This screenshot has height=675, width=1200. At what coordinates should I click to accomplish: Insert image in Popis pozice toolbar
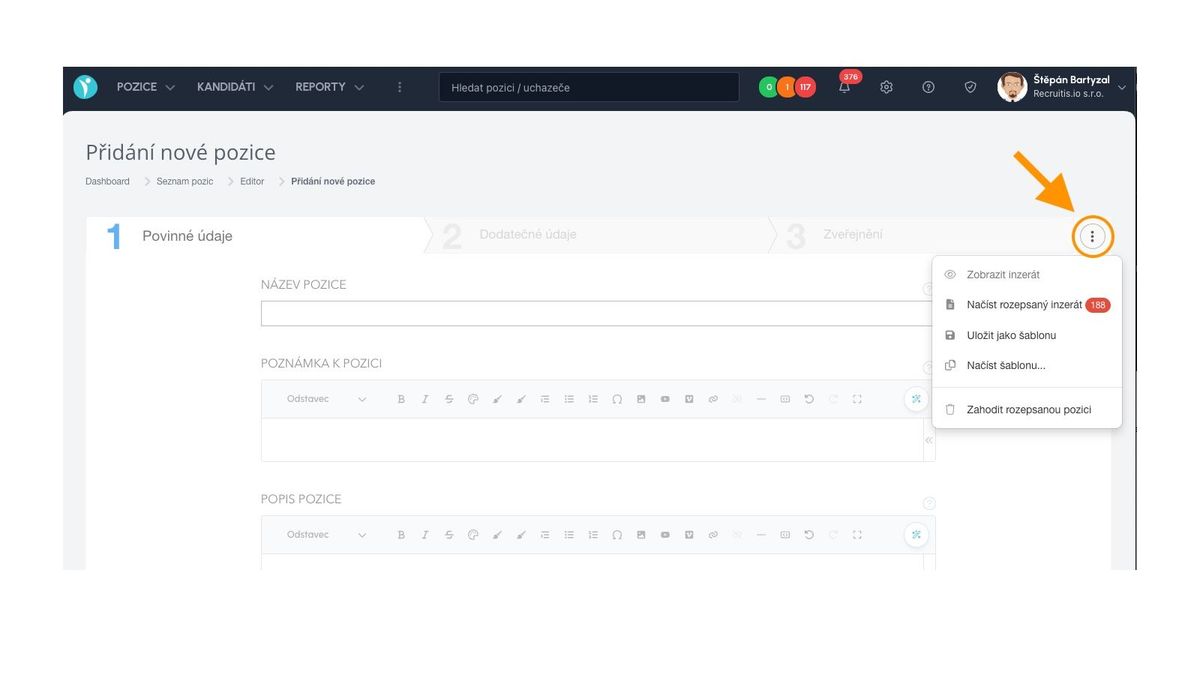(641, 535)
